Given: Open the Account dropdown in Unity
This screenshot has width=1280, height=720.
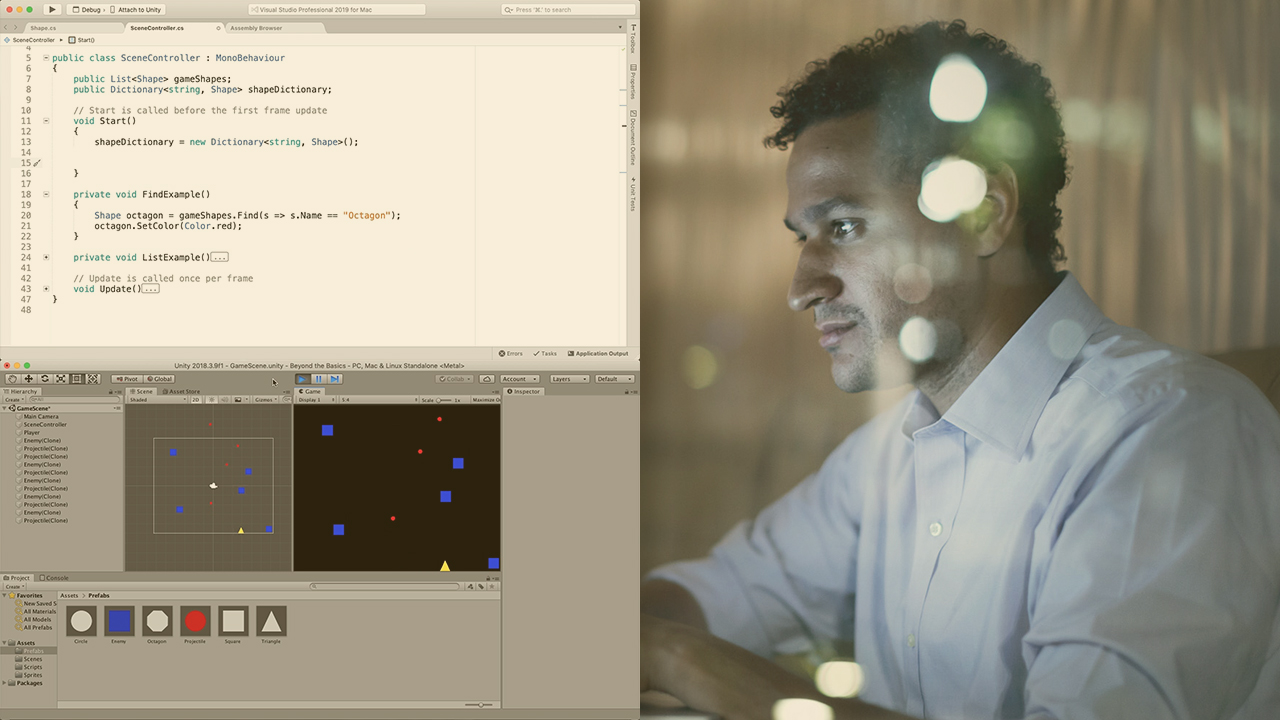Looking at the screenshot, I should pyautogui.click(x=520, y=379).
